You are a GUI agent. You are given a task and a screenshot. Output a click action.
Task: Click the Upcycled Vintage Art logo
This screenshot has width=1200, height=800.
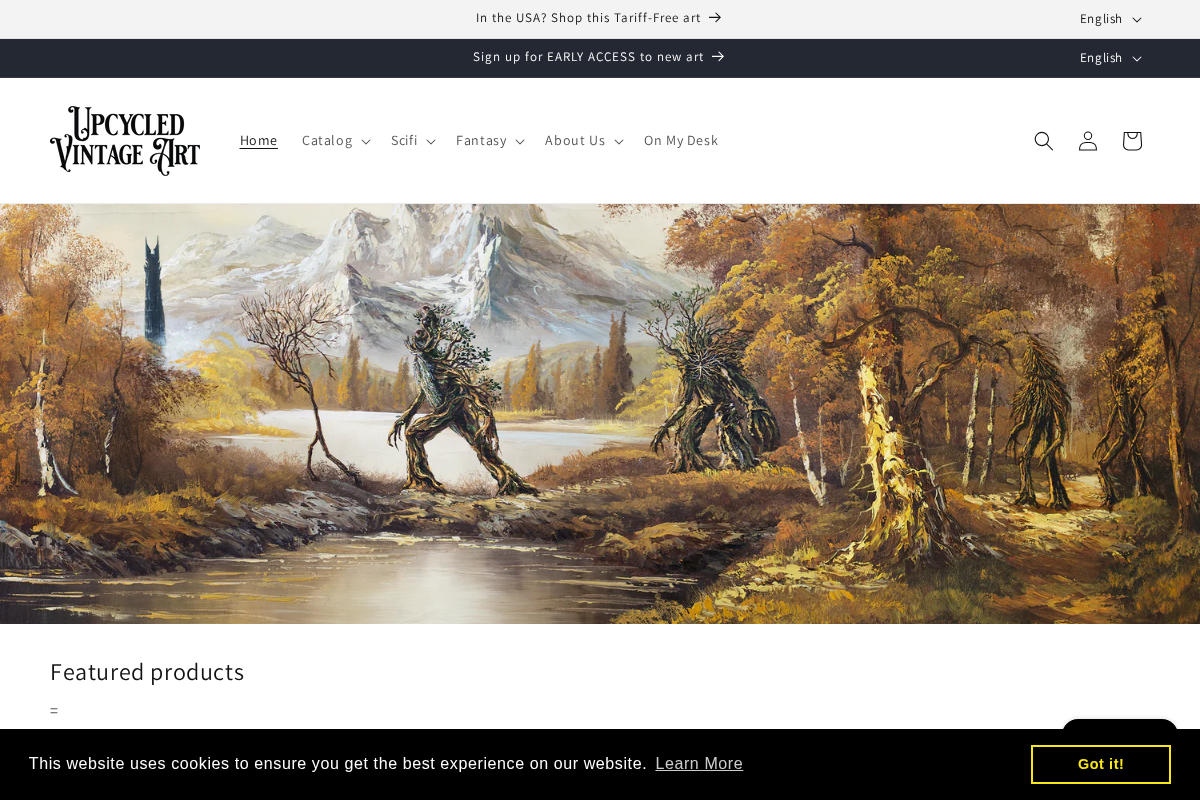(x=125, y=140)
